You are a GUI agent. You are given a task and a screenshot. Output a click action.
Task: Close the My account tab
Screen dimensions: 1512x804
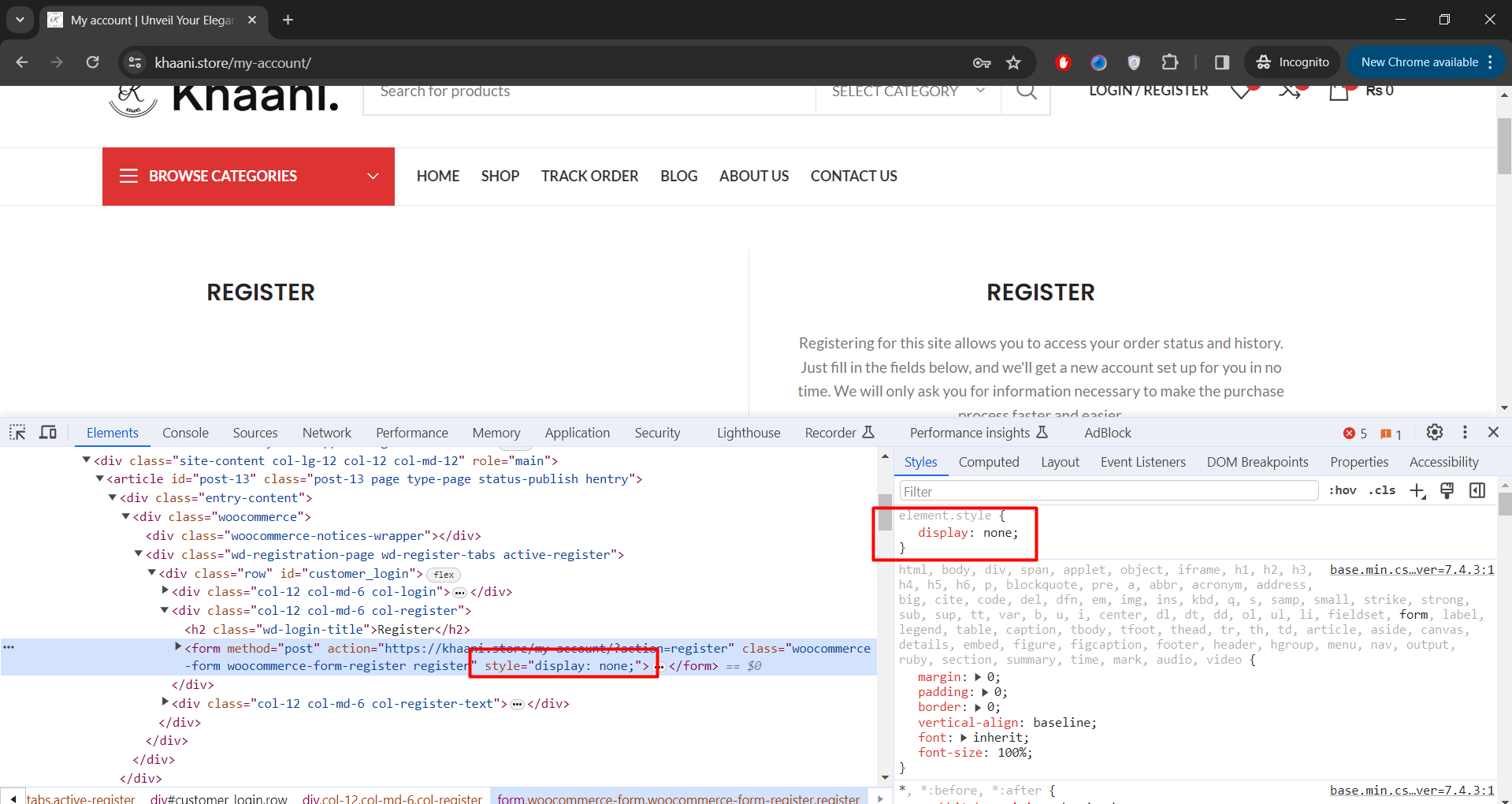pos(252,20)
